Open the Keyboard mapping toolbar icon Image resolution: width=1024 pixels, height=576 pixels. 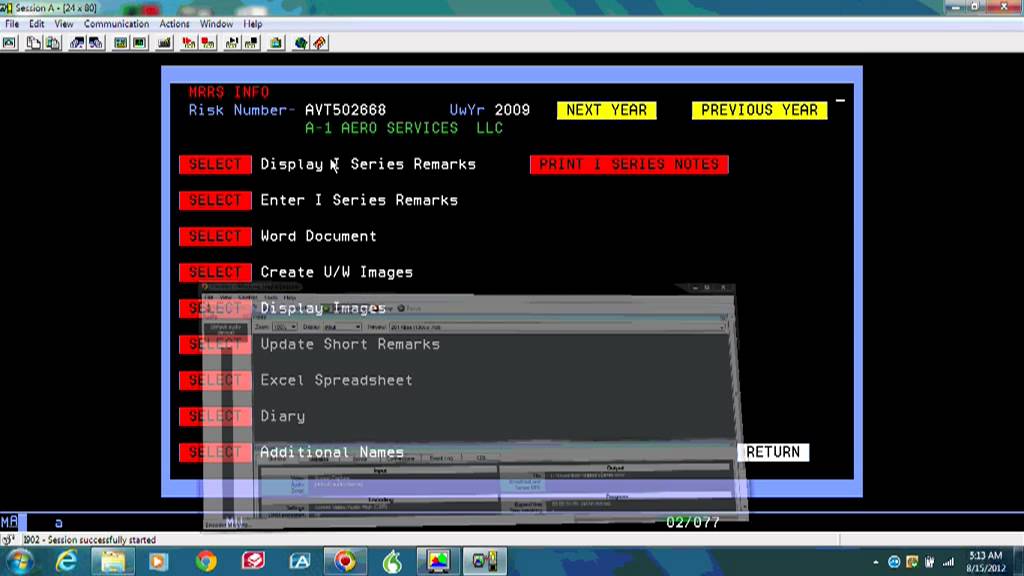[164, 43]
